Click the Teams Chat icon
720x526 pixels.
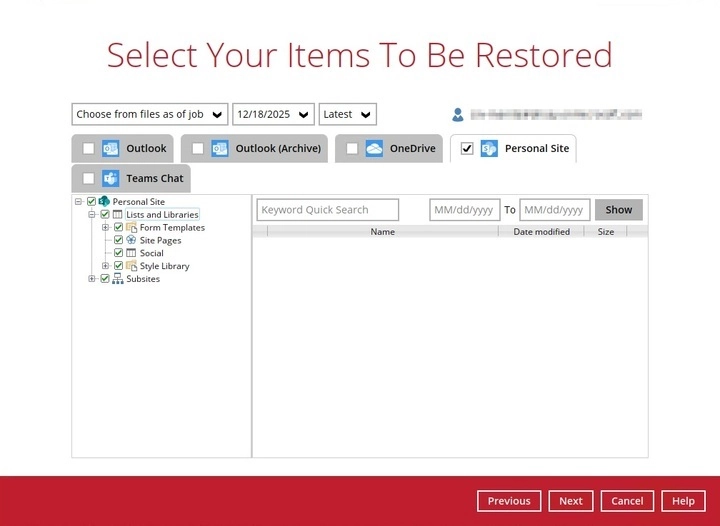tap(110, 179)
